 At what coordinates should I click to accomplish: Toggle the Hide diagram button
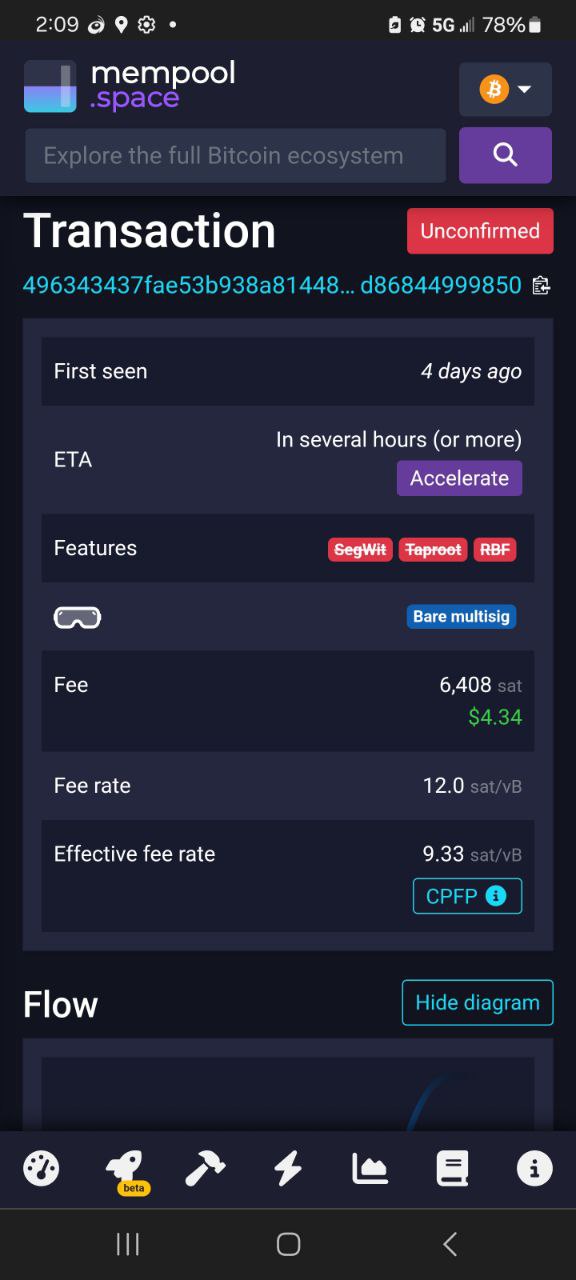[477, 1002]
